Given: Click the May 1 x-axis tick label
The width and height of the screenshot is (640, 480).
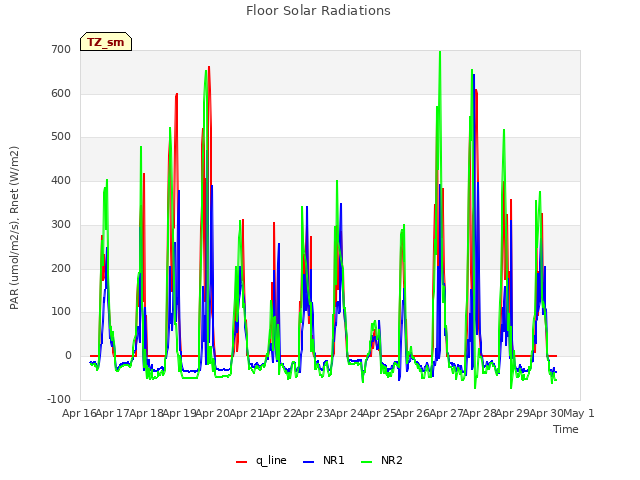Looking at the screenshot, I should click(579, 413).
